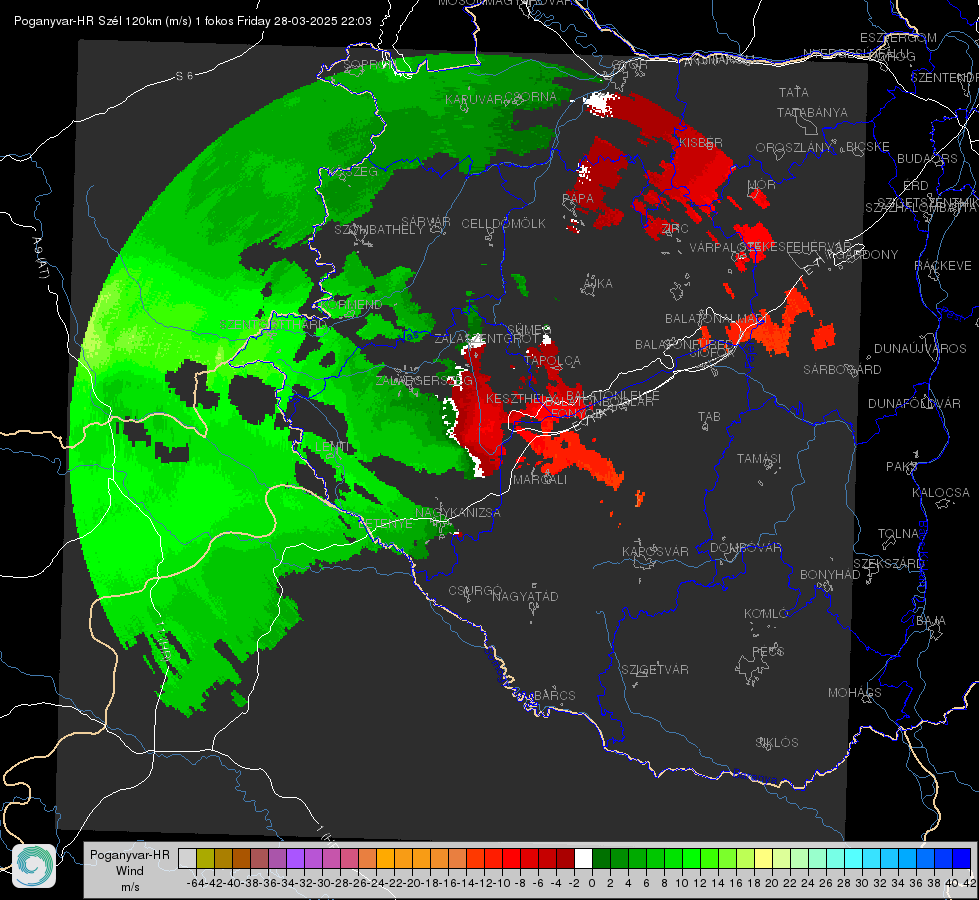Click the MARCALI city label
The width and height of the screenshot is (979, 900).
pos(540,480)
